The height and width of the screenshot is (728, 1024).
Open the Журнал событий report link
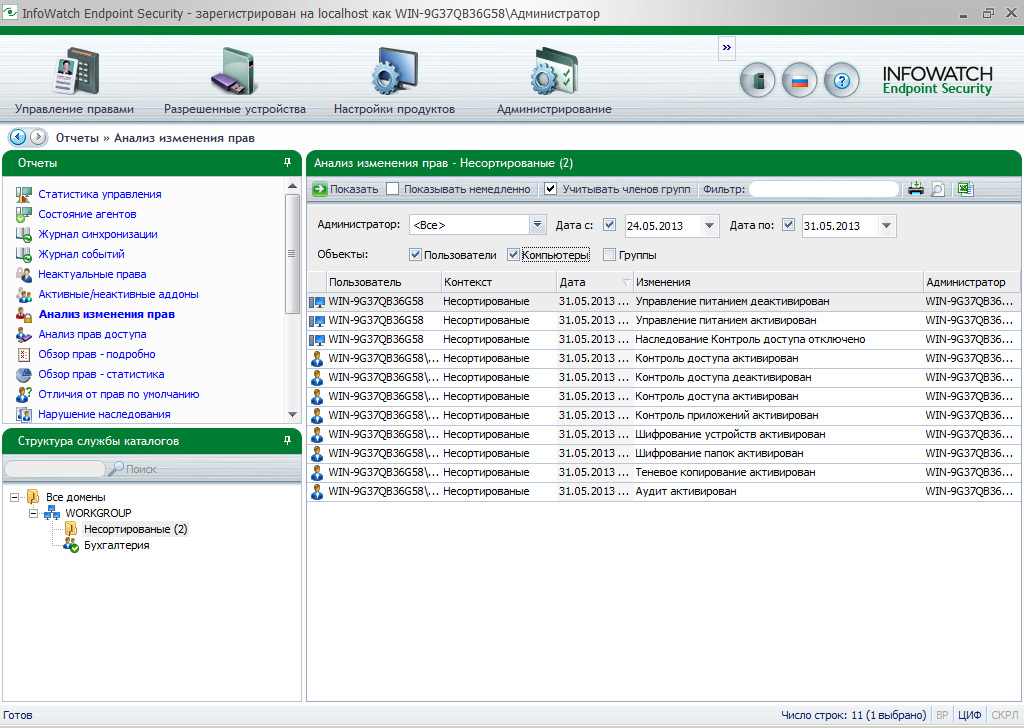(81, 254)
